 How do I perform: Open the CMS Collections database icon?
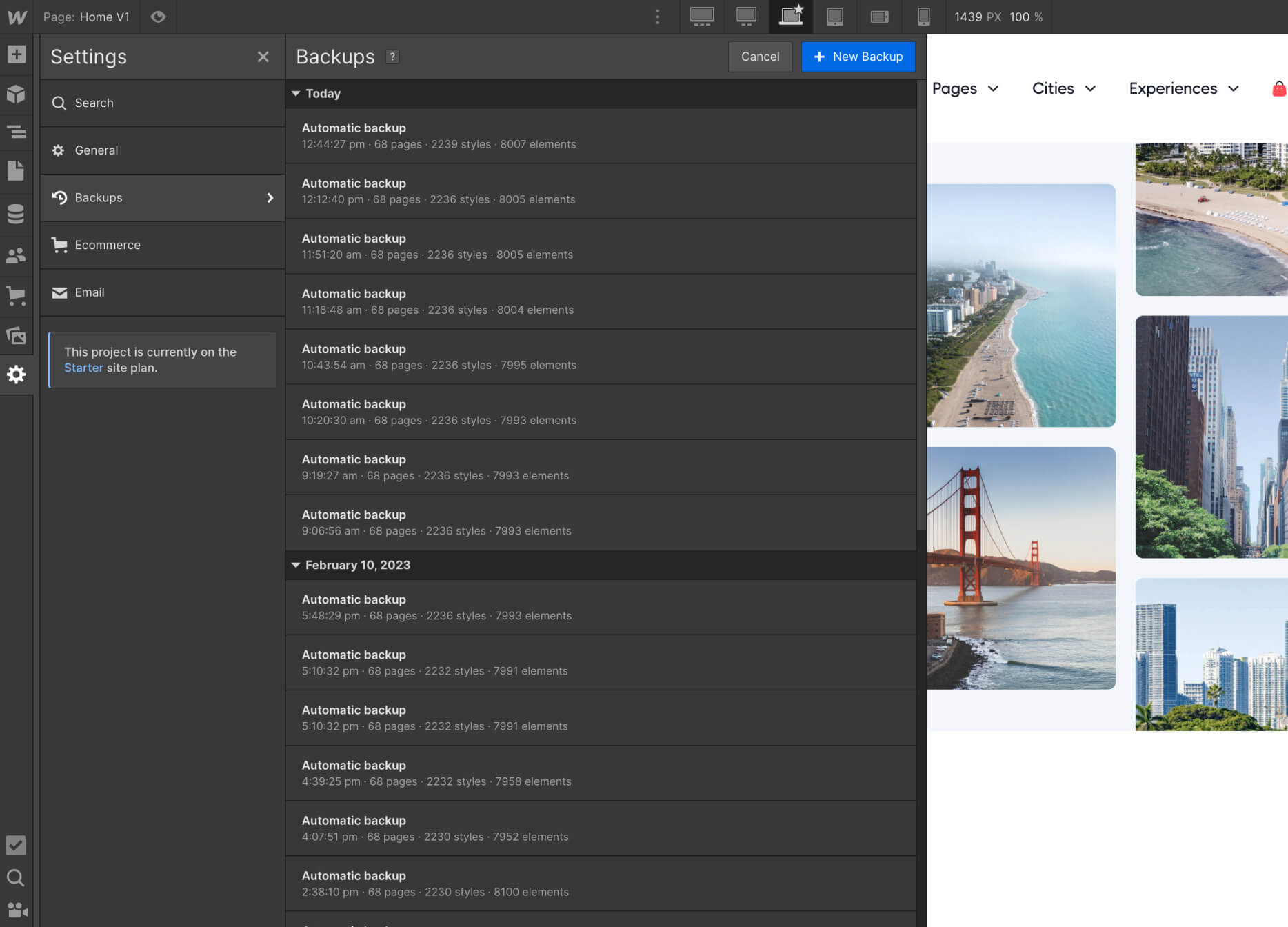click(x=16, y=214)
